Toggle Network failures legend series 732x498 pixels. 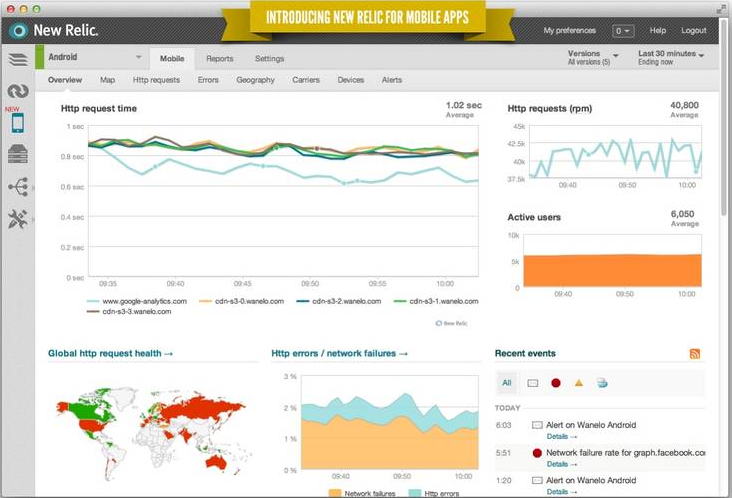(362, 493)
